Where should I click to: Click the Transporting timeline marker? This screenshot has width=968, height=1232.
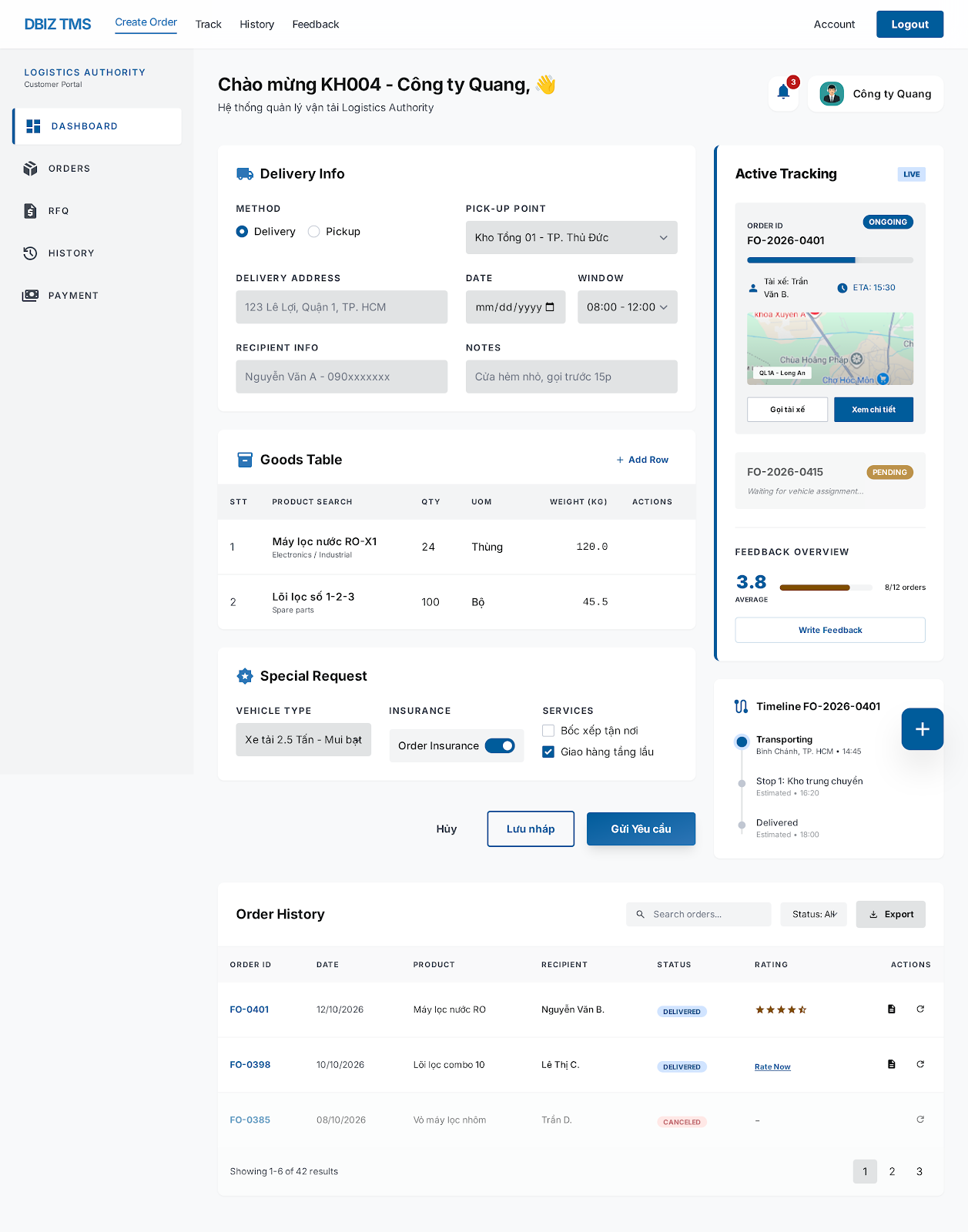tap(742, 742)
